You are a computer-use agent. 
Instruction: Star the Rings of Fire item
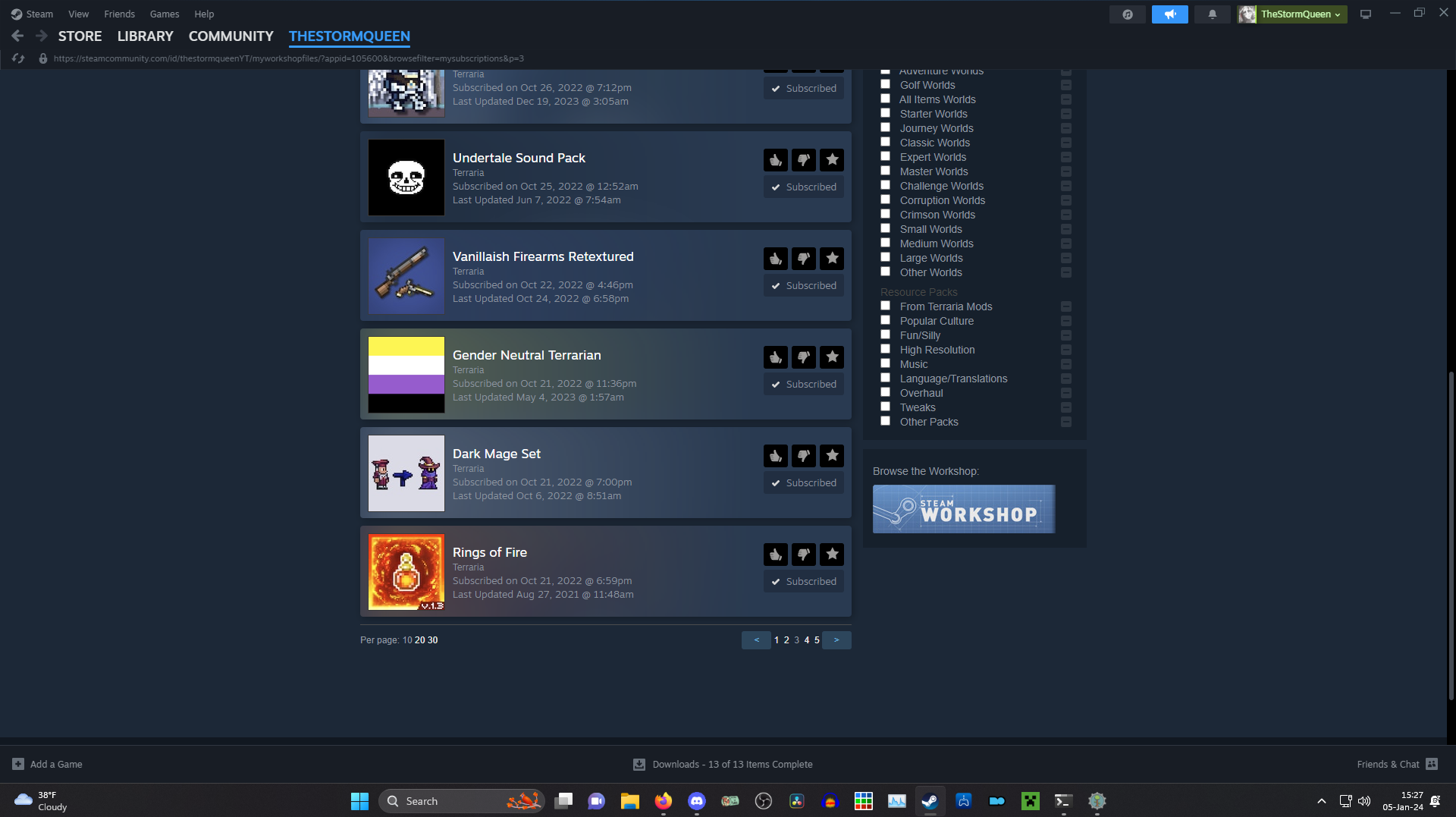(832, 555)
